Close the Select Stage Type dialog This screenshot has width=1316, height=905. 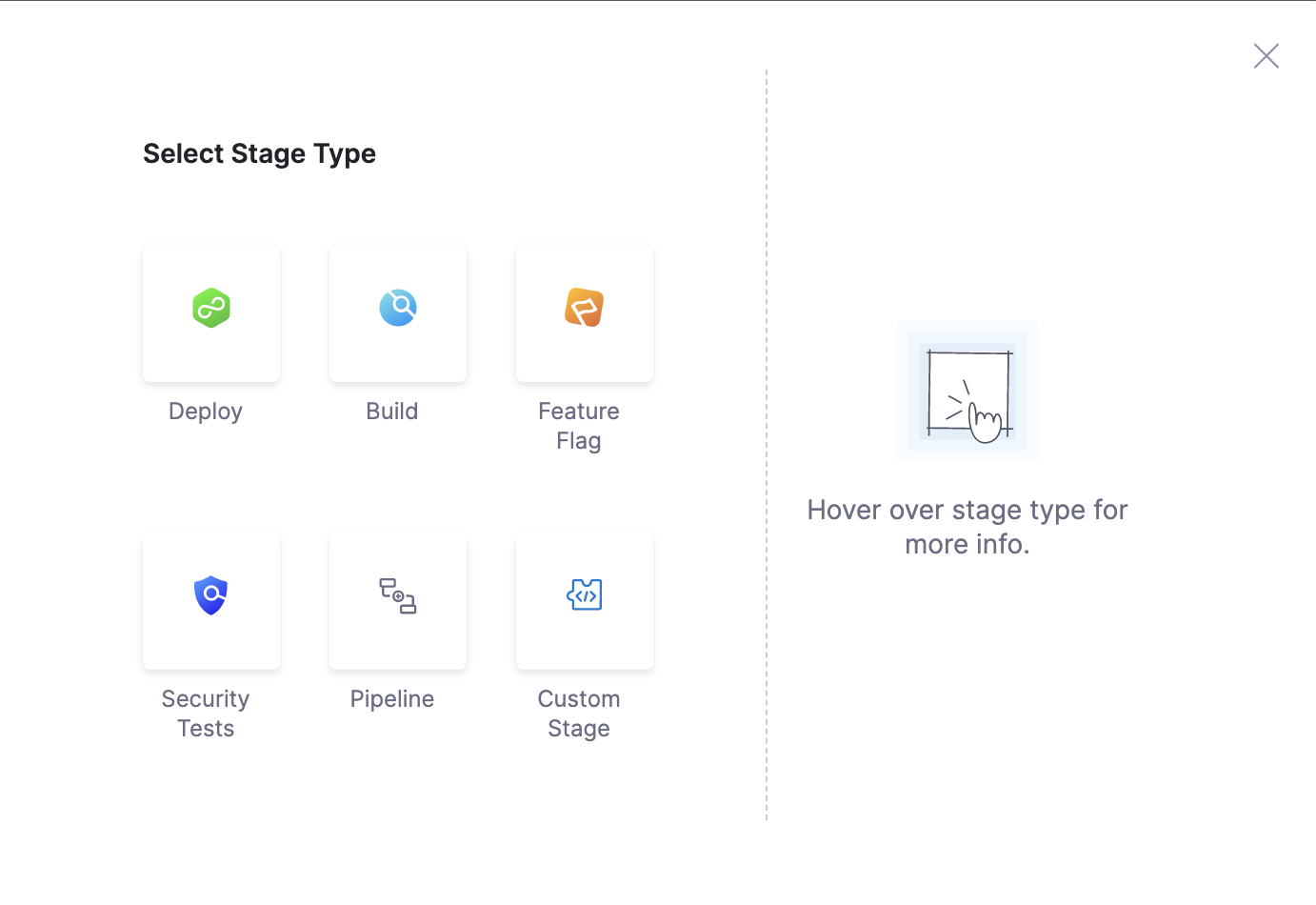click(1266, 56)
